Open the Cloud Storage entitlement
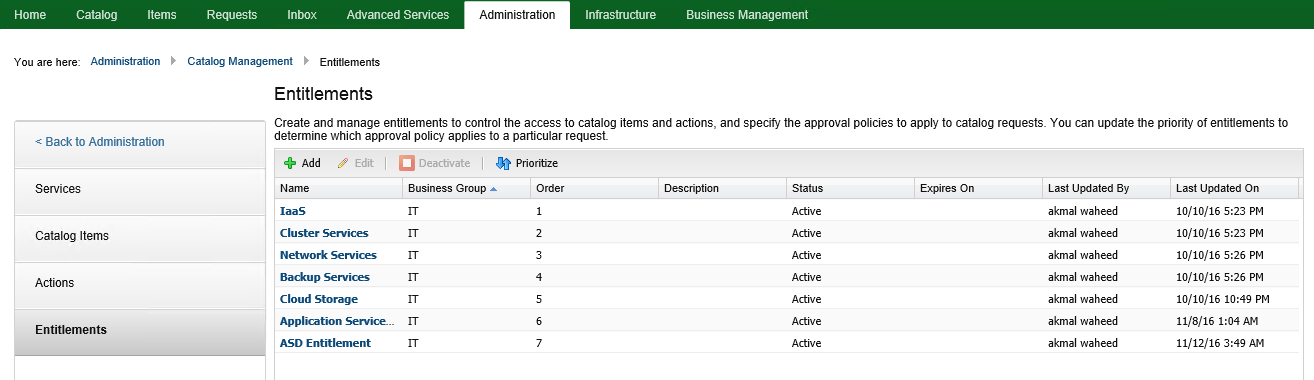The height and width of the screenshot is (380, 1314). click(319, 299)
